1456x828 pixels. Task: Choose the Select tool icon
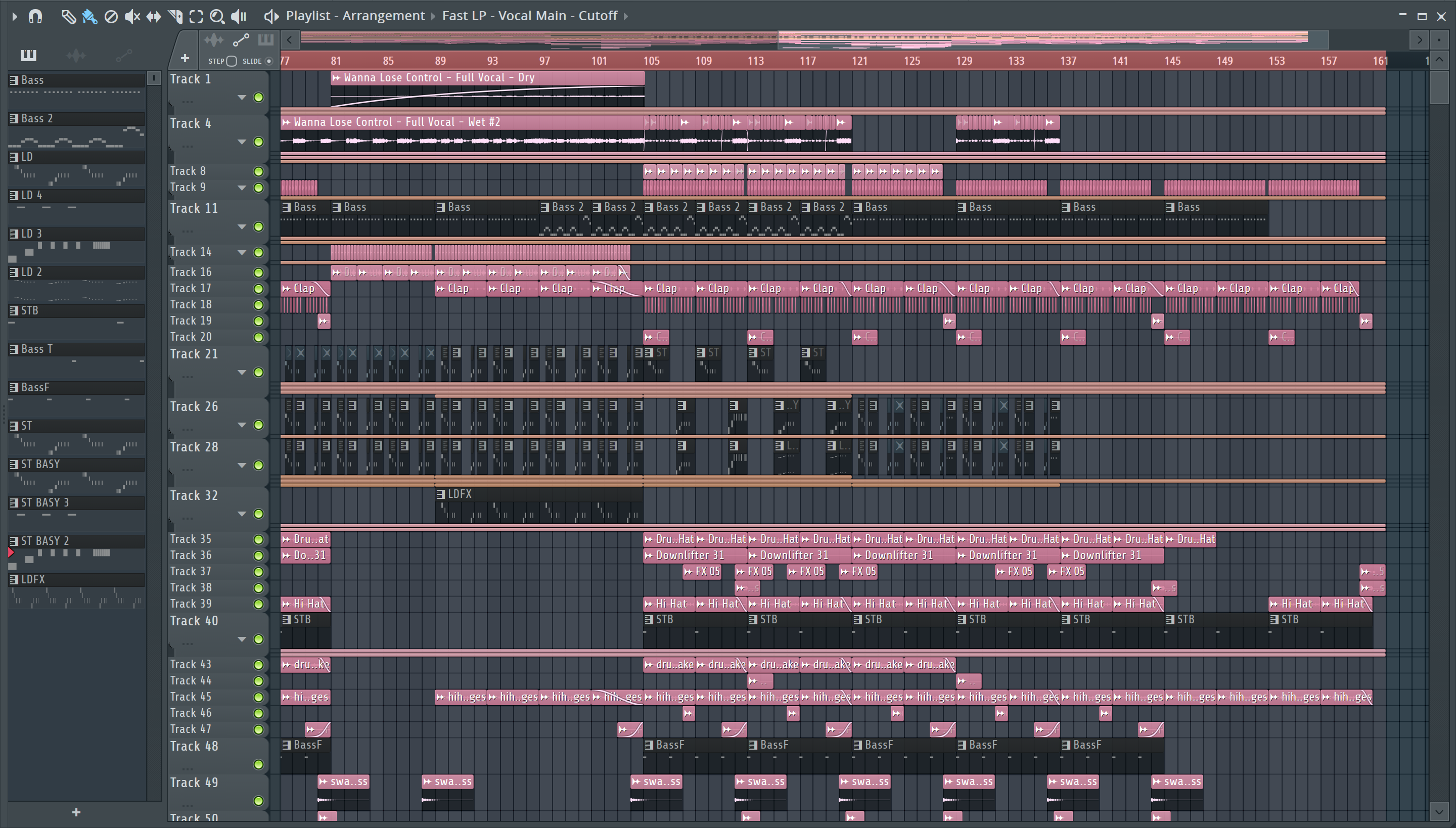196,17
